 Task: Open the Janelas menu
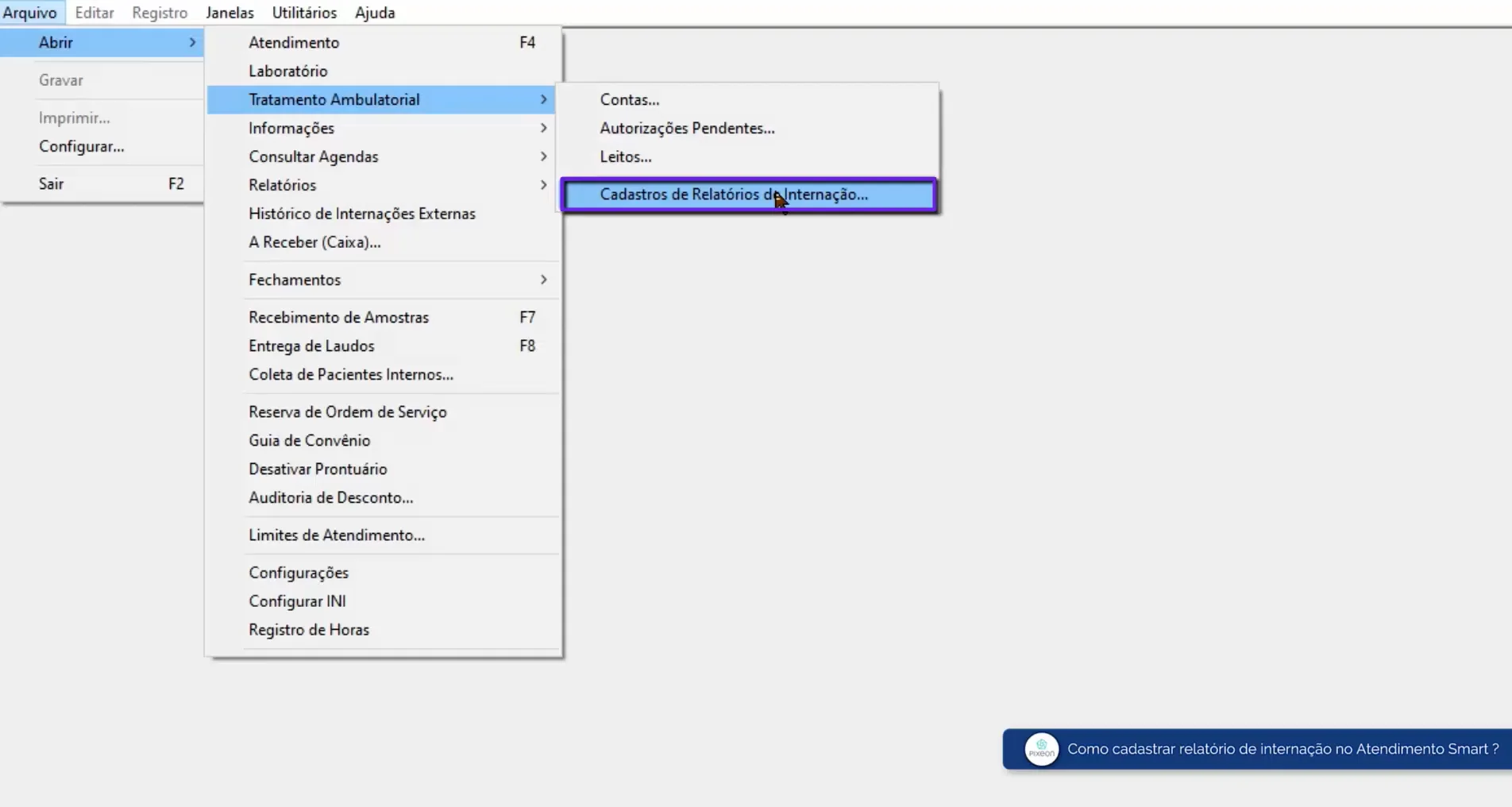pos(229,13)
